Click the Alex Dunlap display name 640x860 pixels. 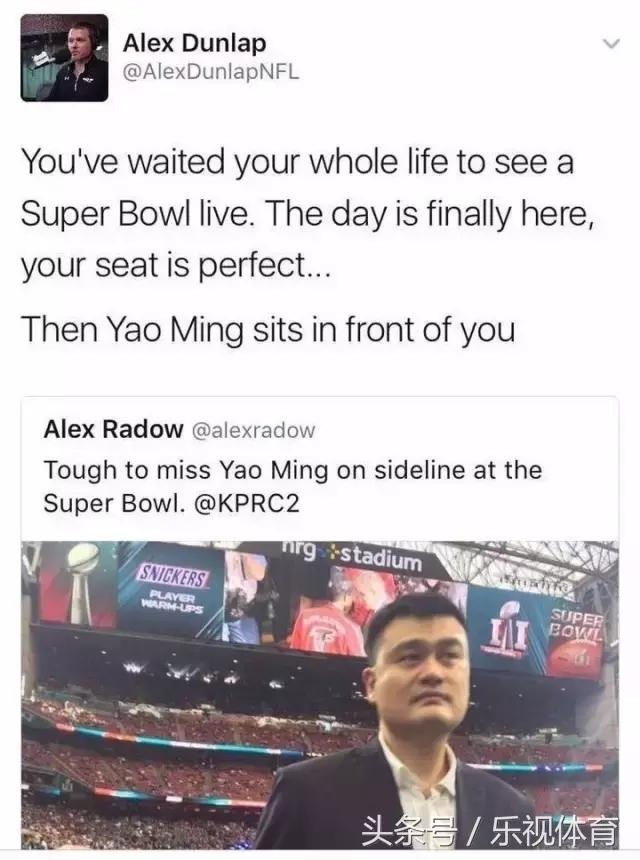pos(195,43)
